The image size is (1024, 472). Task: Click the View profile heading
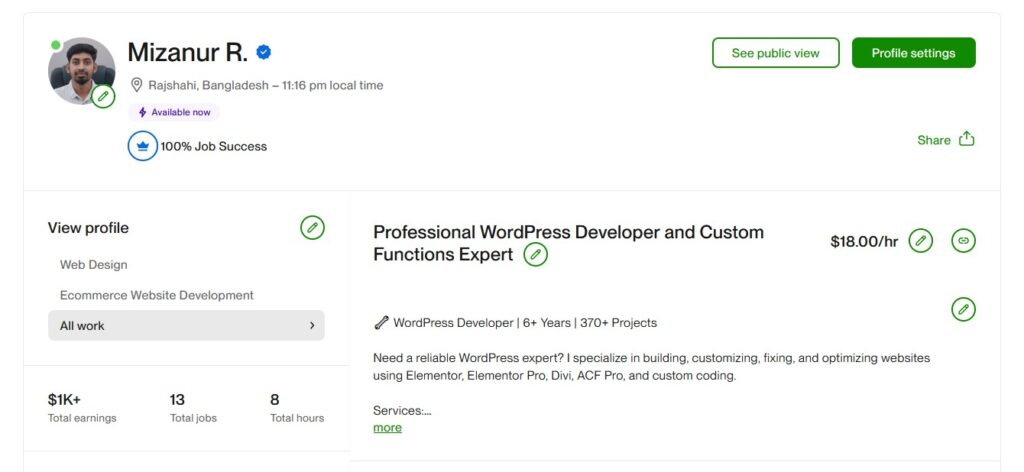[88, 228]
